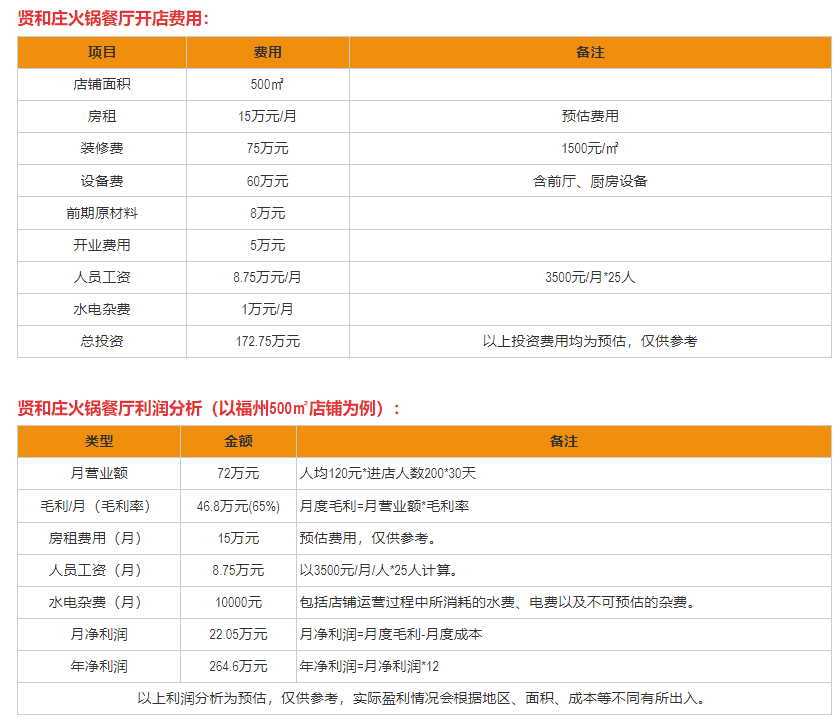Image resolution: width=837 pixels, height=719 pixels.
Task: Click the 项目 column header
Action: [x=102, y=52]
